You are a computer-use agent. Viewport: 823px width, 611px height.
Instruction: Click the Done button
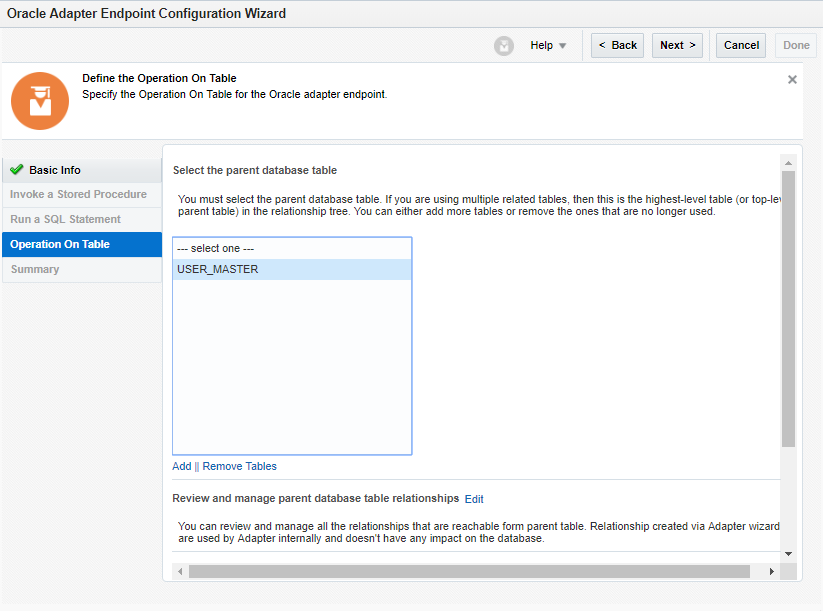796,46
